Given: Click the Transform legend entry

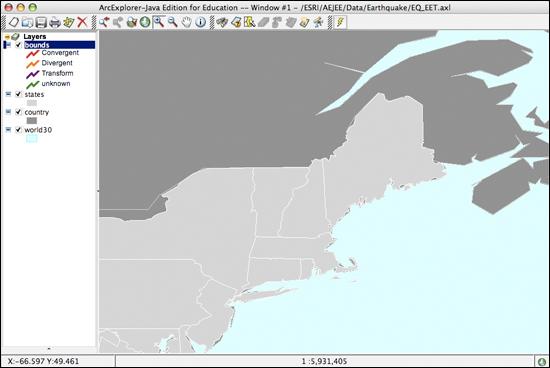Looking at the screenshot, I should [57, 73].
